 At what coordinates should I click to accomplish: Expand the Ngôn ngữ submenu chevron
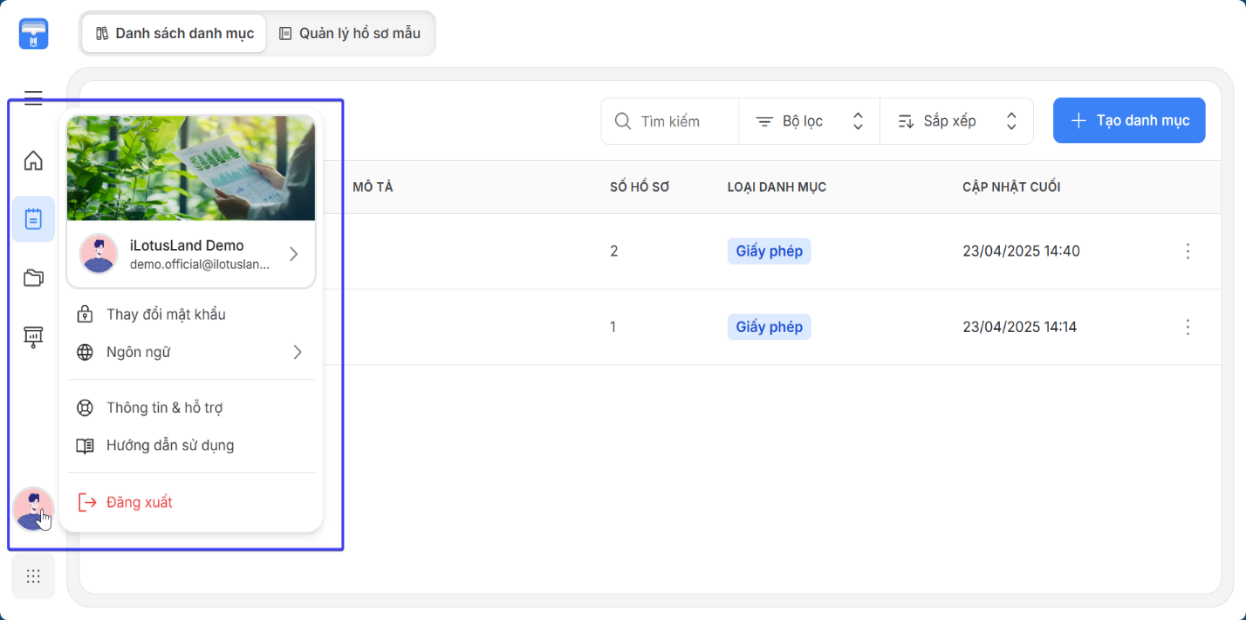pyautogui.click(x=297, y=352)
